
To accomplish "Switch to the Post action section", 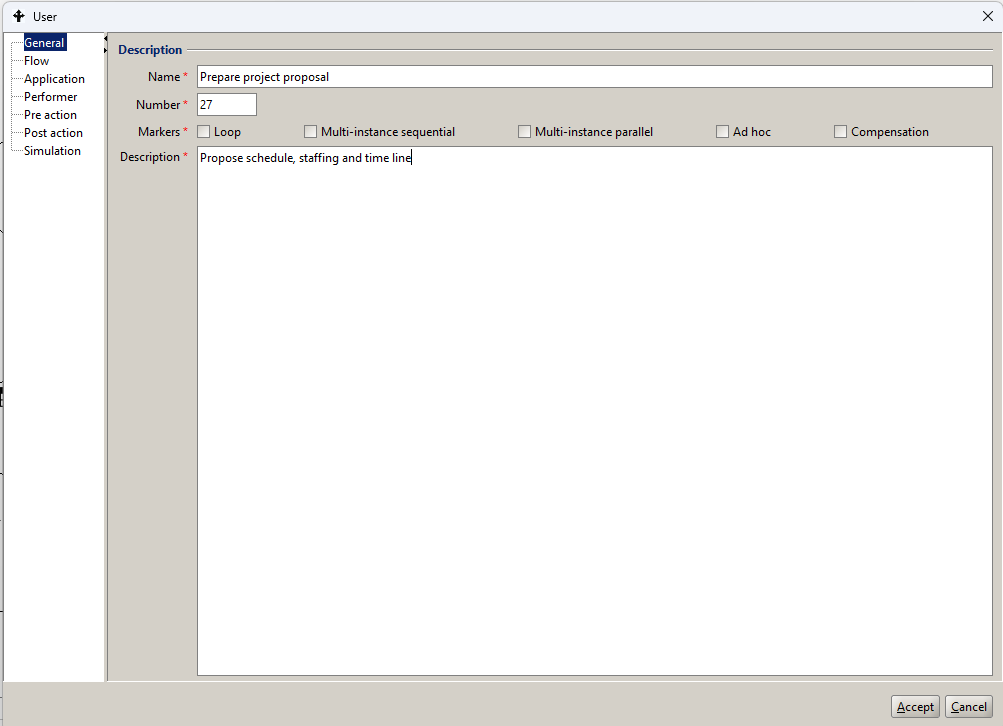I will point(53,133).
